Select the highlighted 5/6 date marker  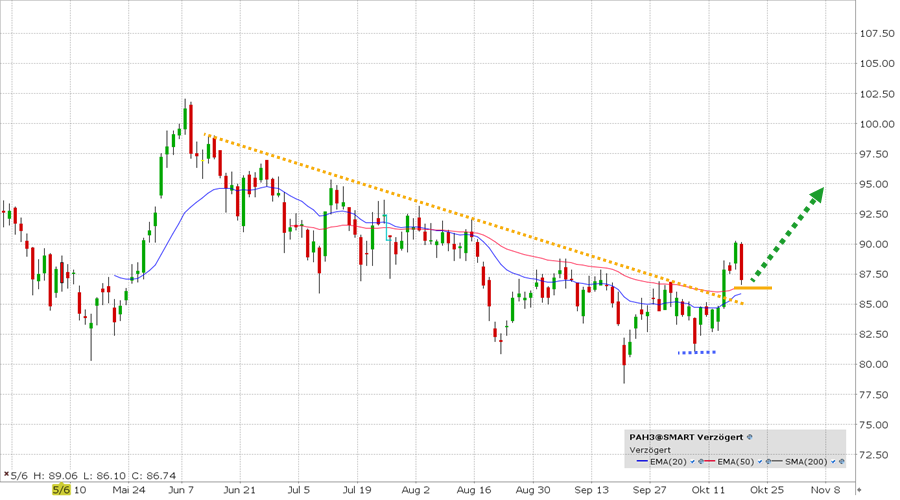(61, 490)
